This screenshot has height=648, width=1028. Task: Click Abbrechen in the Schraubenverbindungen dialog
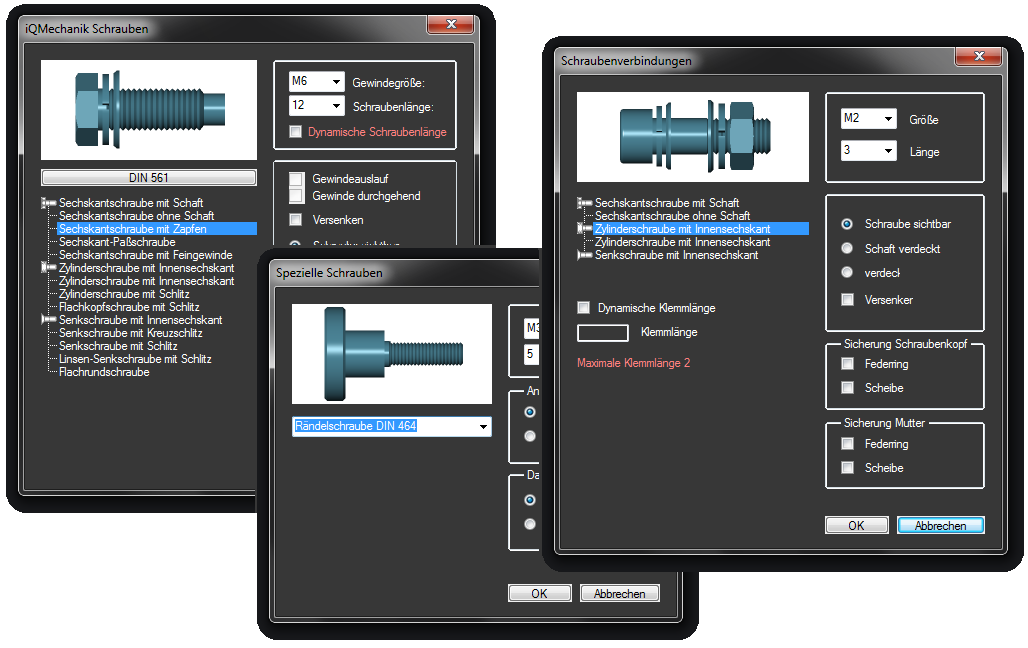click(x=940, y=525)
